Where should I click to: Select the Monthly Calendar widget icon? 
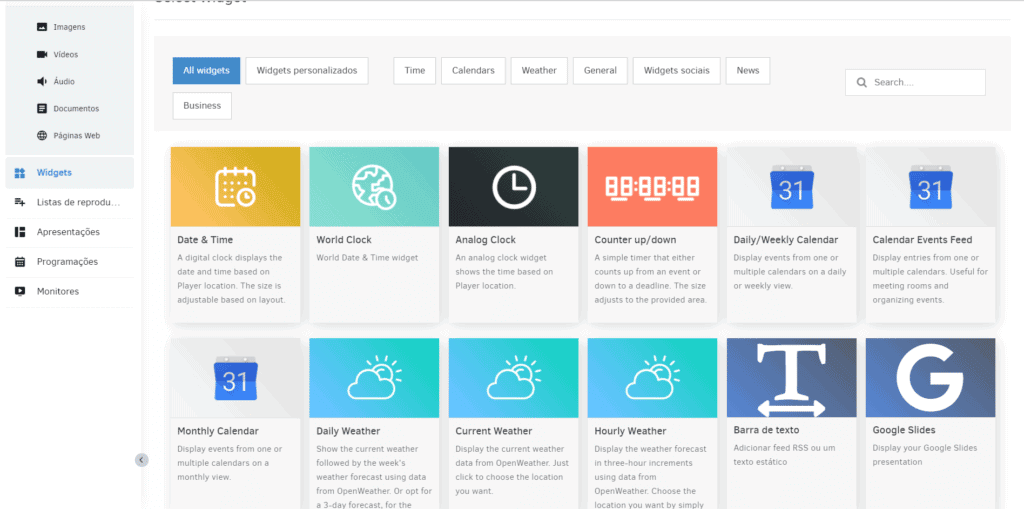236,378
